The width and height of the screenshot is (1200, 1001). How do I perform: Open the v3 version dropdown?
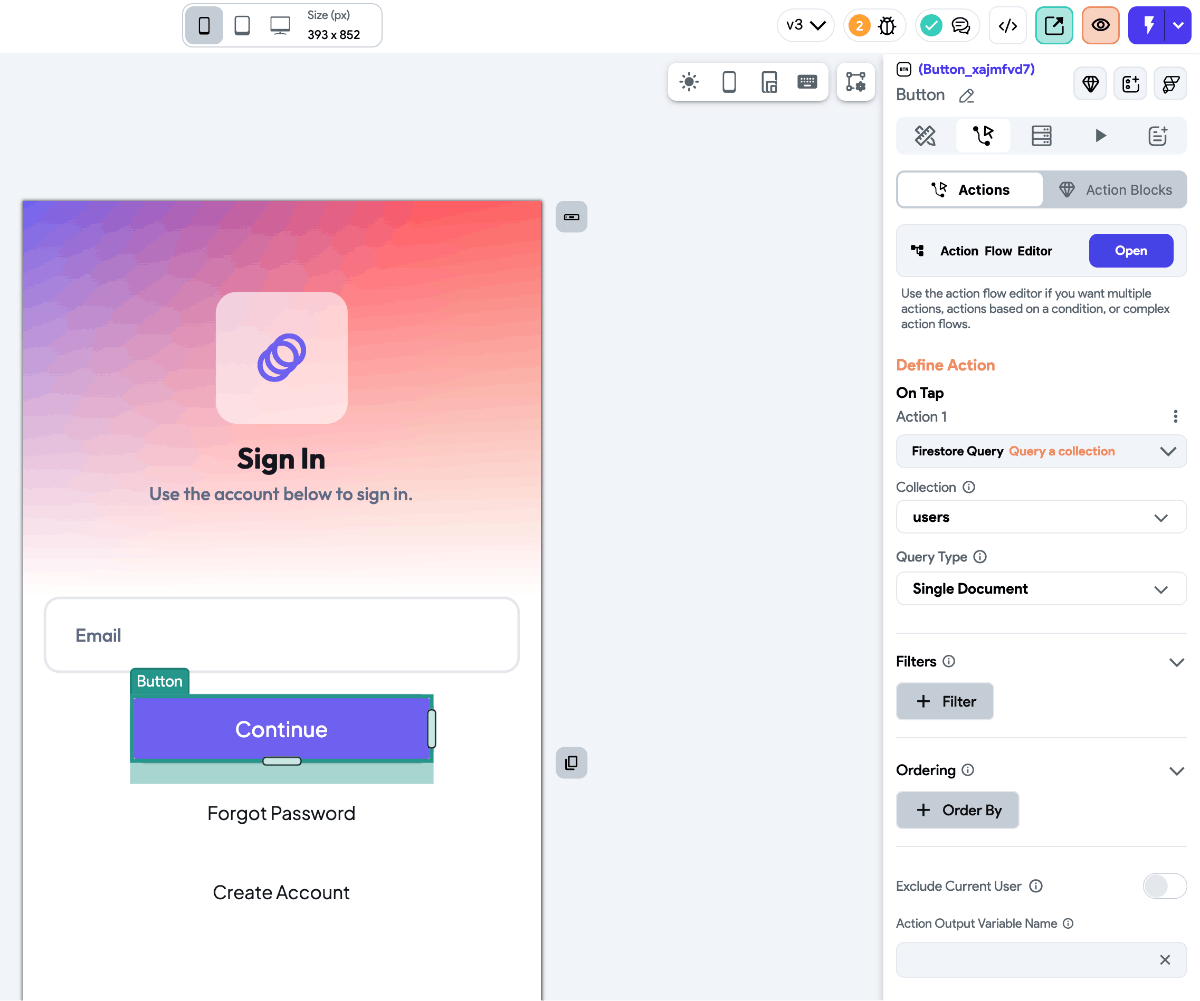coord(806,26)
